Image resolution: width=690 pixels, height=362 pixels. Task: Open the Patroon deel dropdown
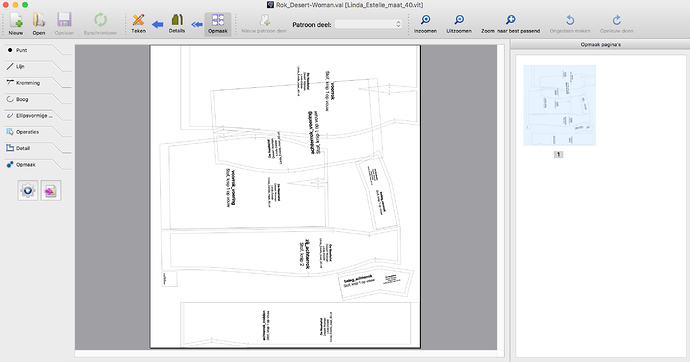[x=368, y=24]
